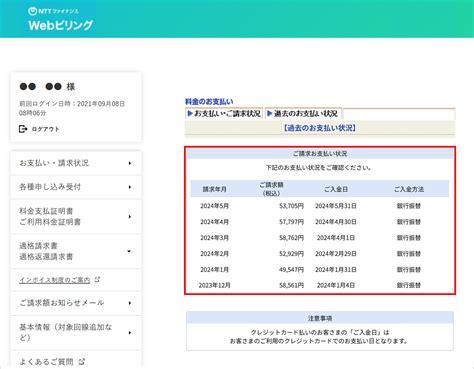Click the ご請求額（税込） column header

coord(271,189)
